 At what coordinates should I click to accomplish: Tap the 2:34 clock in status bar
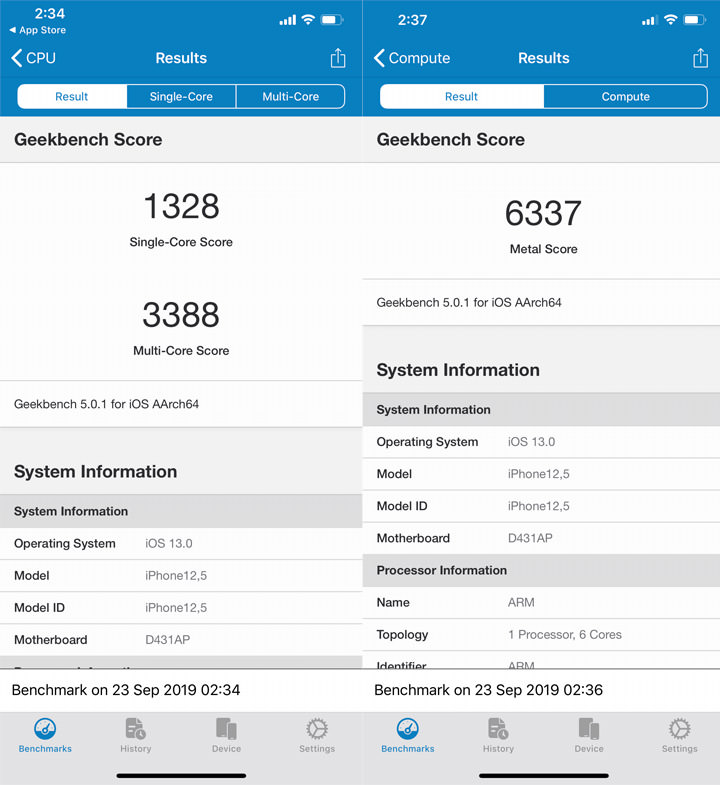[50, 13]
